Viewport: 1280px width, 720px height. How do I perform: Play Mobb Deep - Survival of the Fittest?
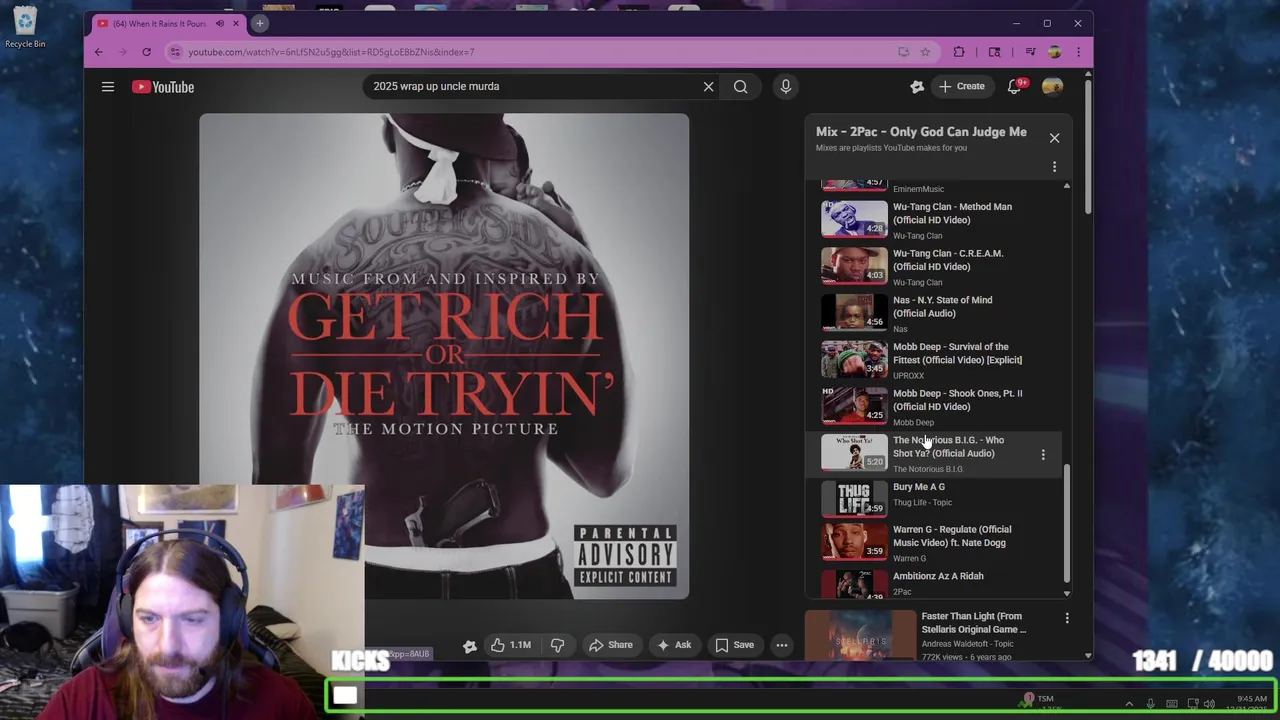(957, 354)
